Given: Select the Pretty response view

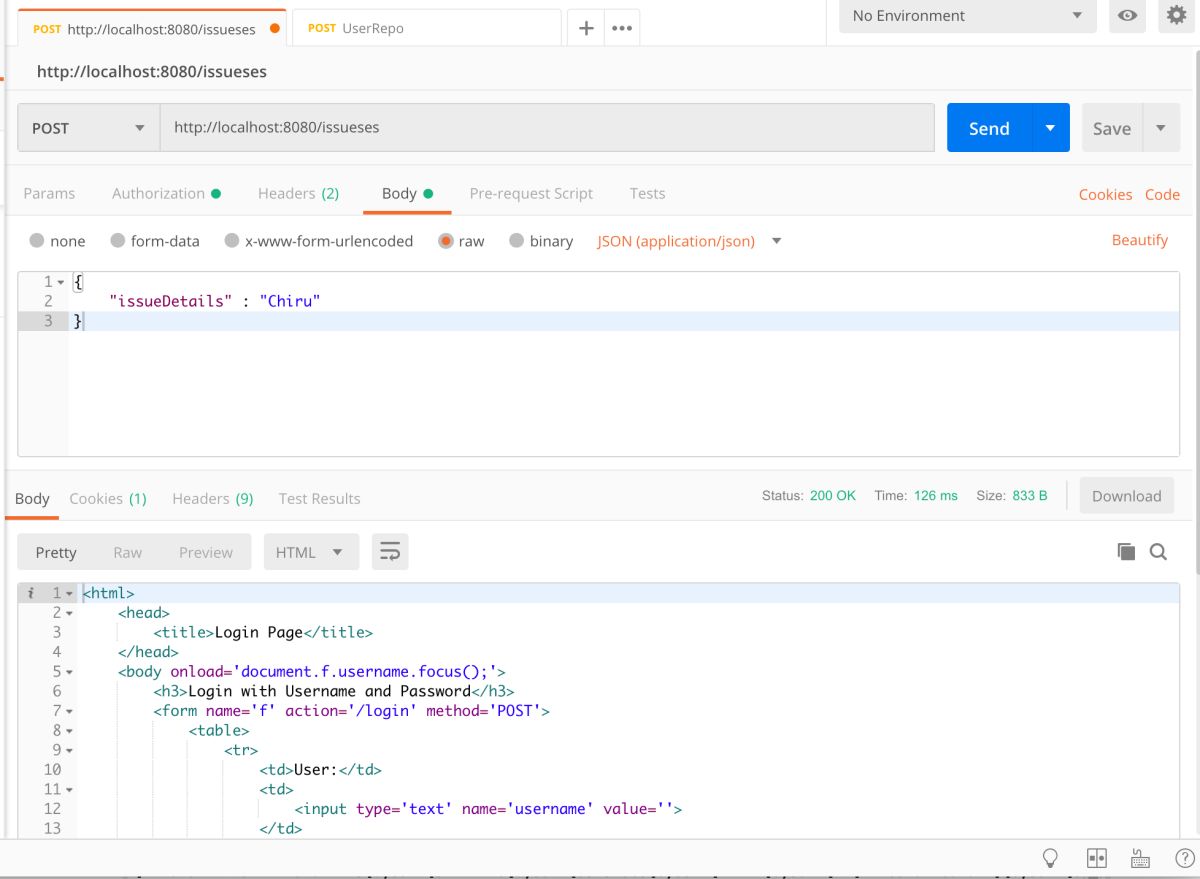Looking at the screenshot, I should click(56, 552).
